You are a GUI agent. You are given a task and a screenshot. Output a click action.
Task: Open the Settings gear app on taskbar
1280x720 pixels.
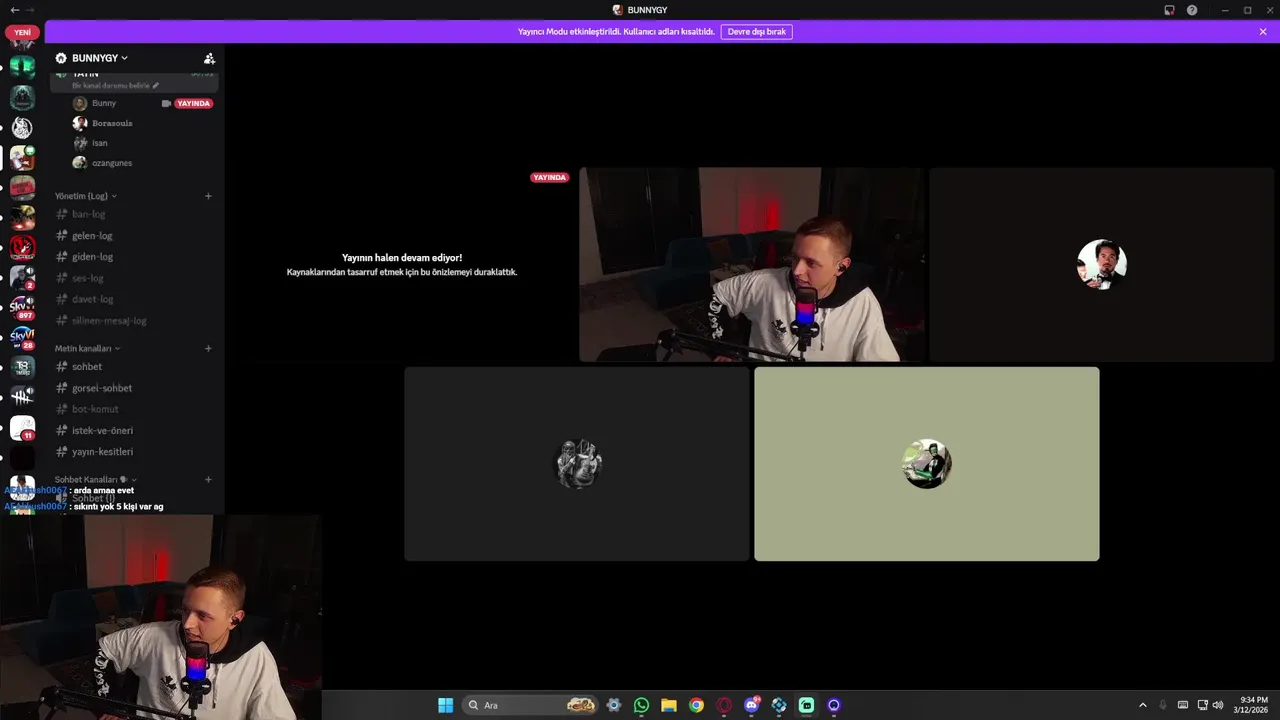[x=614, y=705]
